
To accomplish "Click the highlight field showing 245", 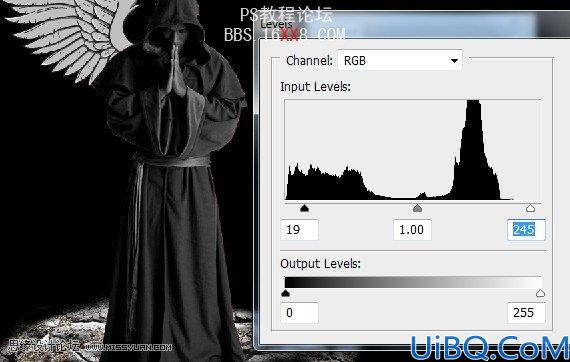I will pos(526,230).
